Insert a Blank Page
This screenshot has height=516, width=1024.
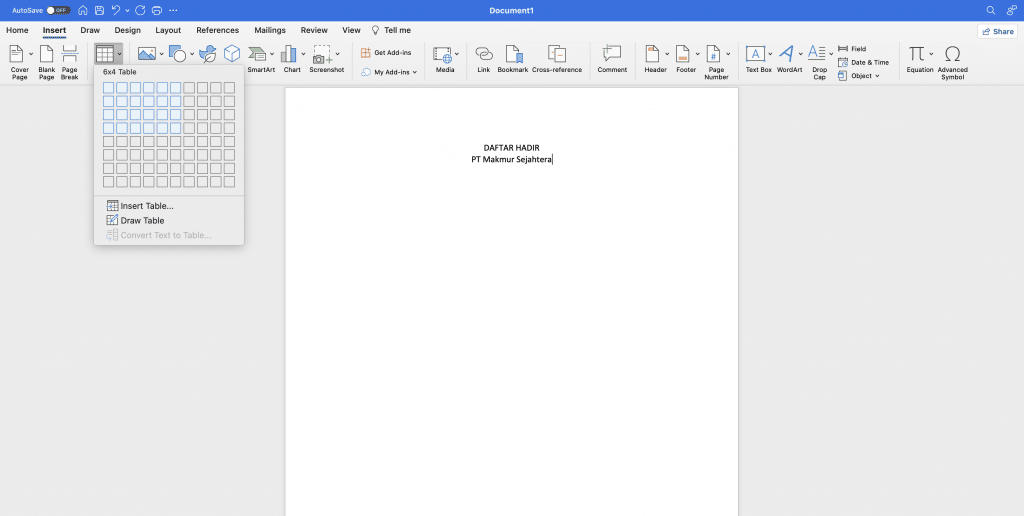46,61
